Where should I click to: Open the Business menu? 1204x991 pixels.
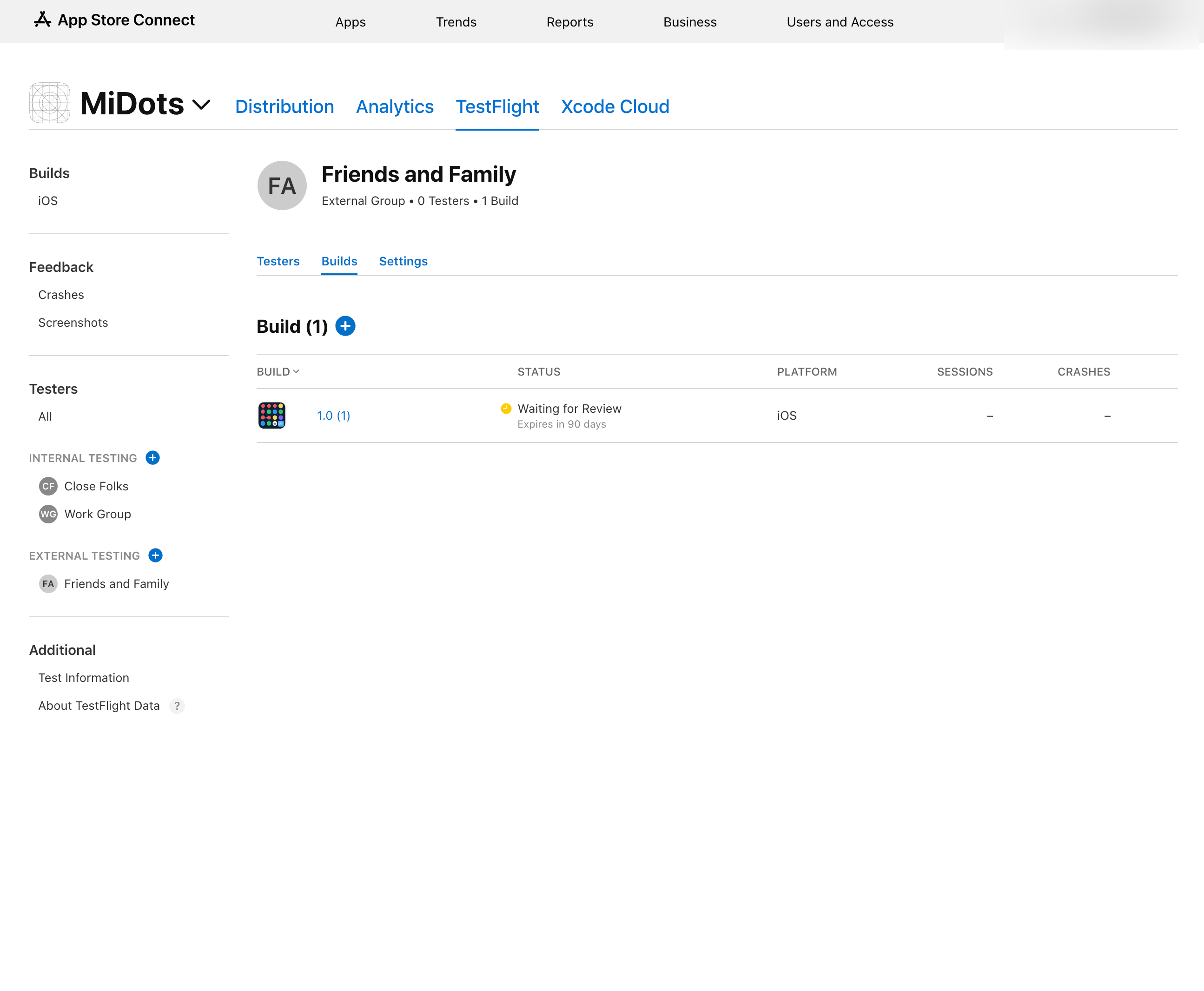(690, 22)
